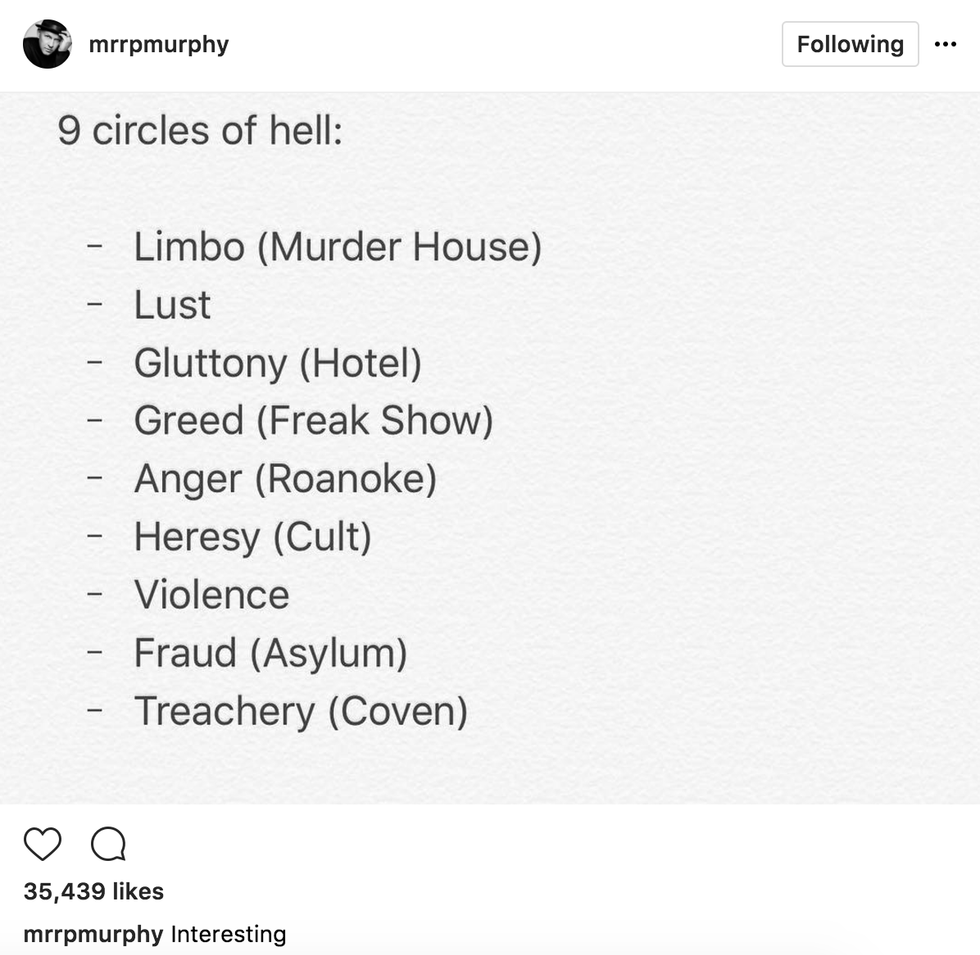980x955 pixels.
Task: Click mrrpmurphy username in the caption
Action: click(x=93, y=934)
